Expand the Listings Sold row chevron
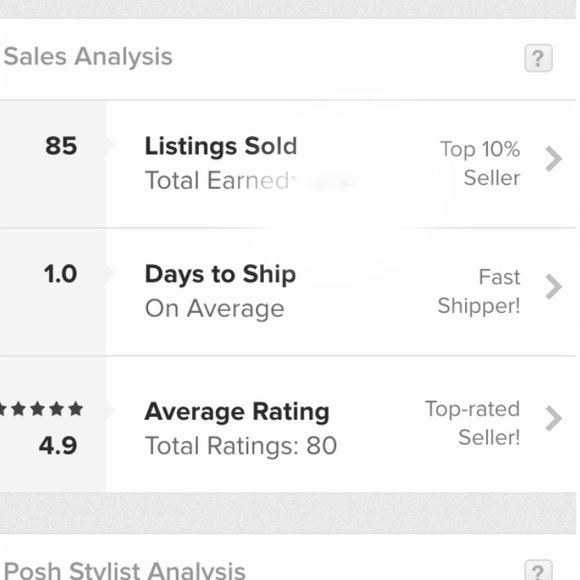The width and height of the screenshot is (580, 580). [x=553, y=159]
